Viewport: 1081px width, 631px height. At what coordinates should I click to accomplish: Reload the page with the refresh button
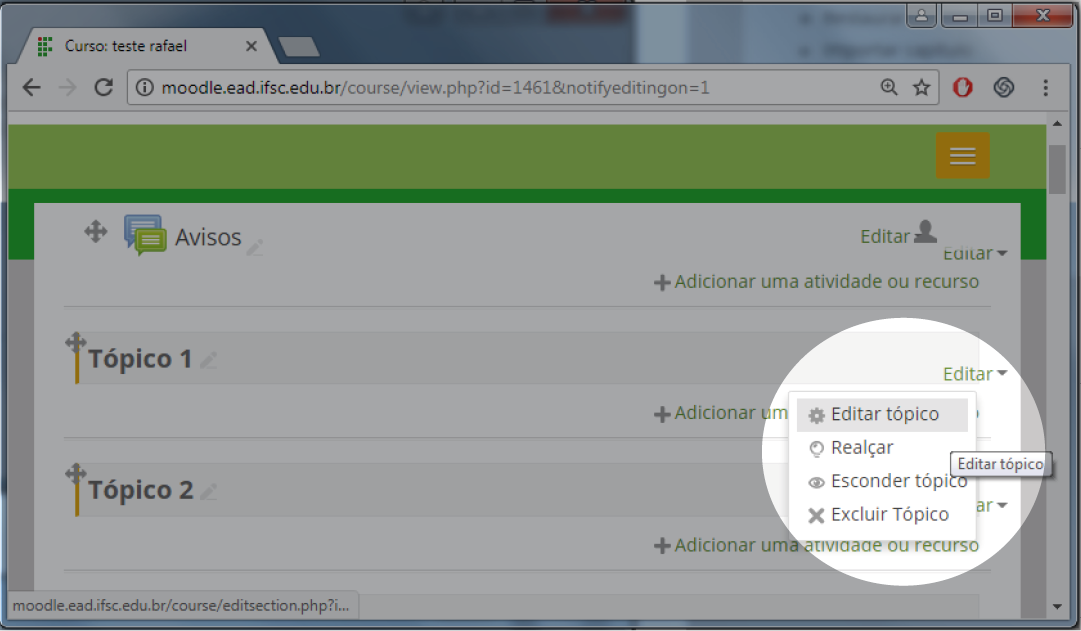click(103, 88)
